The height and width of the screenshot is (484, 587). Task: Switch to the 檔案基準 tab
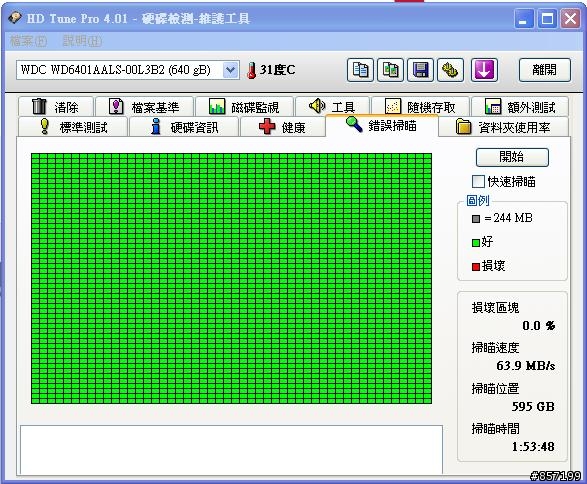[x=145, y=107]
